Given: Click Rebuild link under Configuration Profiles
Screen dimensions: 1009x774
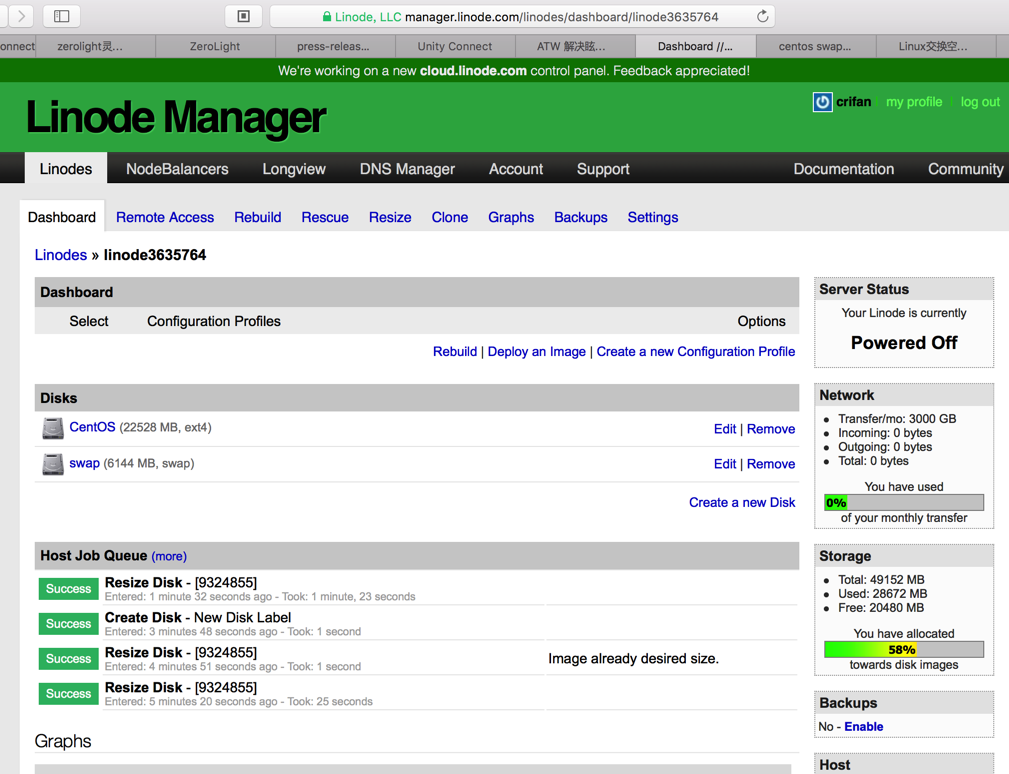Looking at the screenshot, I should (455, 351).
